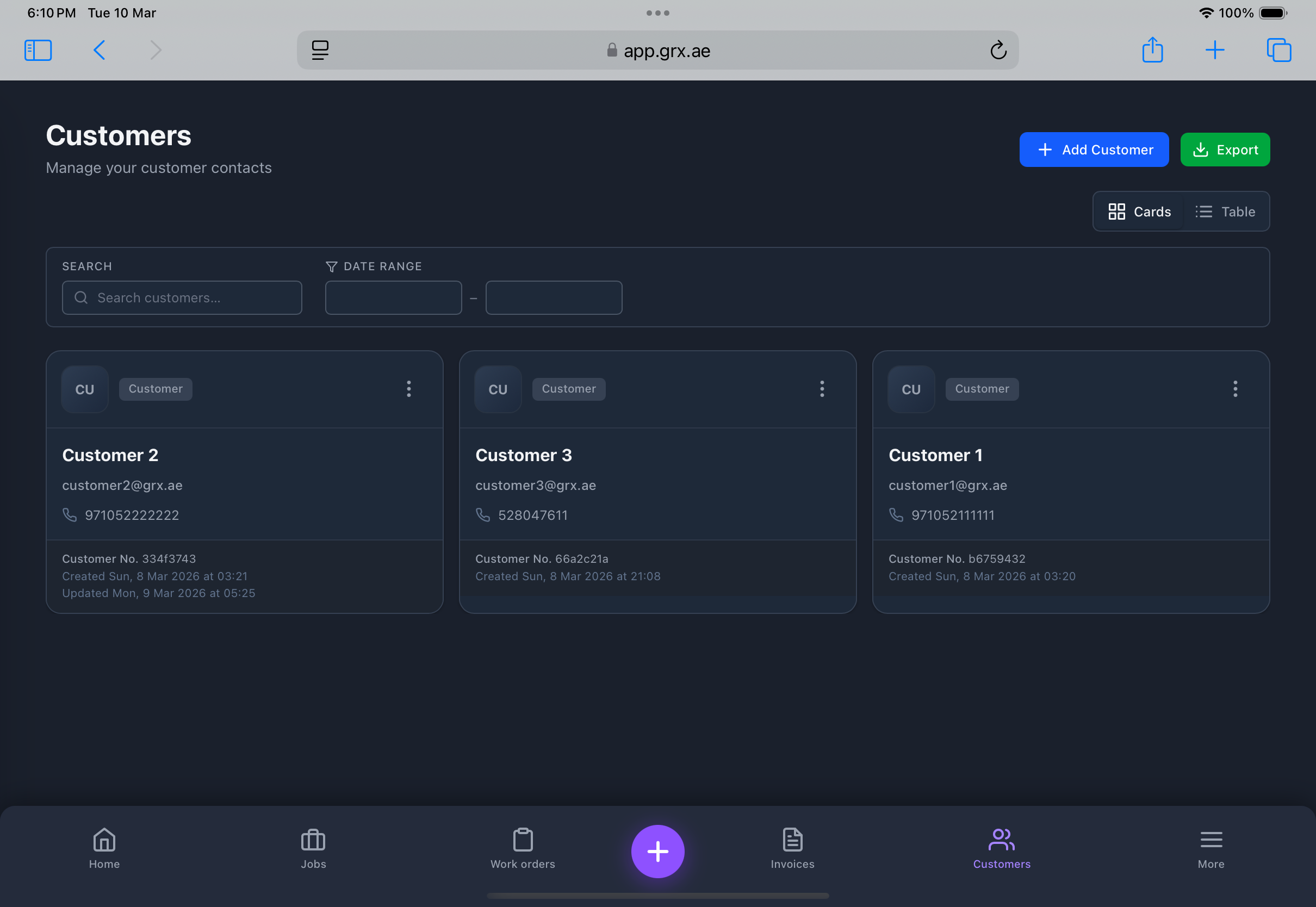
Task: Open the Invoices section
Action: point(793,849)
